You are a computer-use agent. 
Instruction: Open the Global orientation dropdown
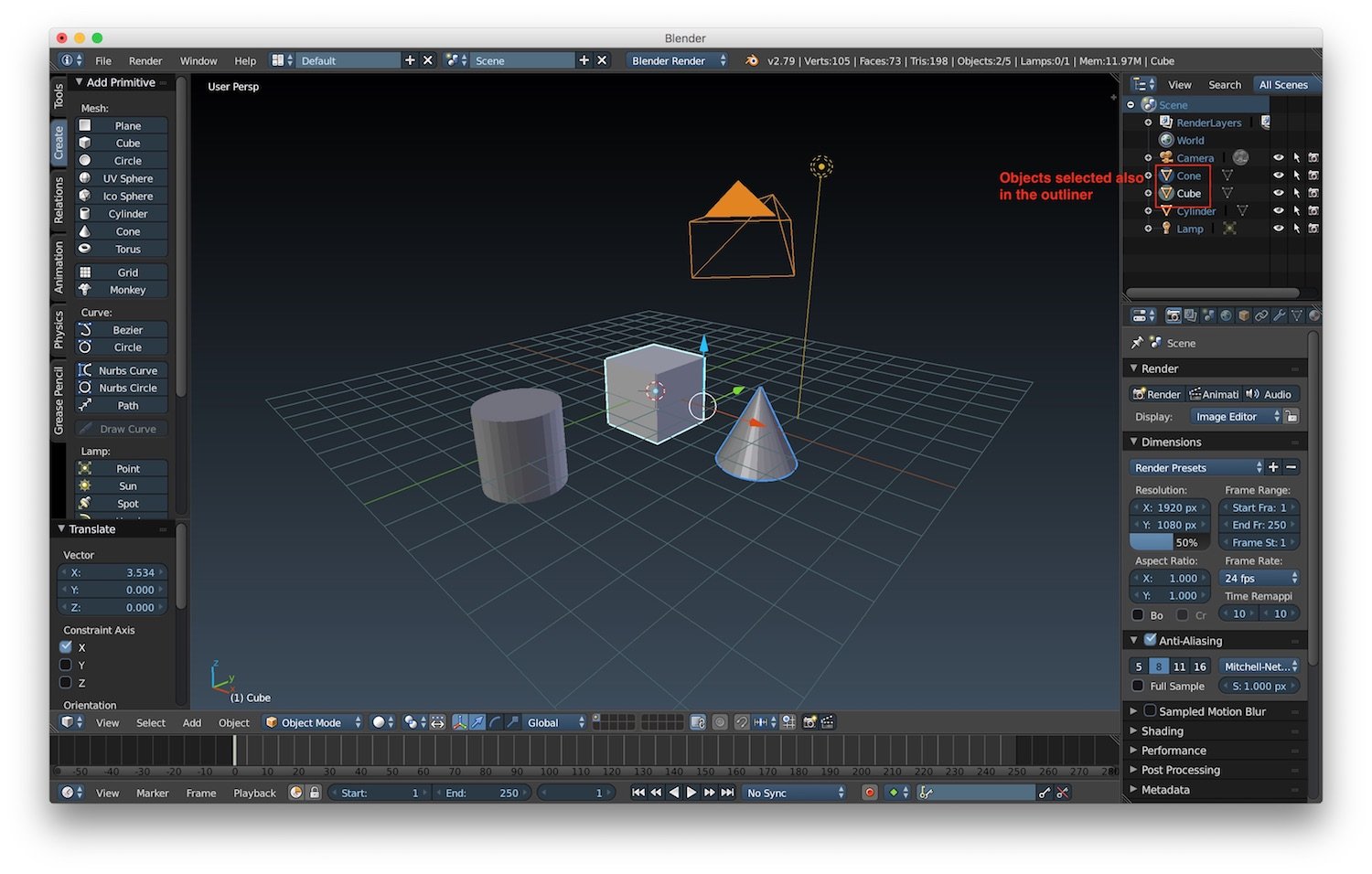[x=555, y=722]
